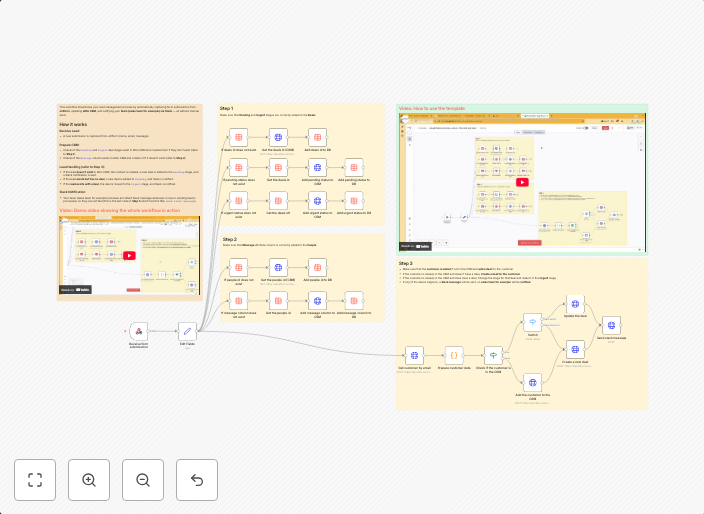Viewport: 704px width, 514px height.
Task: Click the reset zoom arrow button
Action: [x=197, y=480]
